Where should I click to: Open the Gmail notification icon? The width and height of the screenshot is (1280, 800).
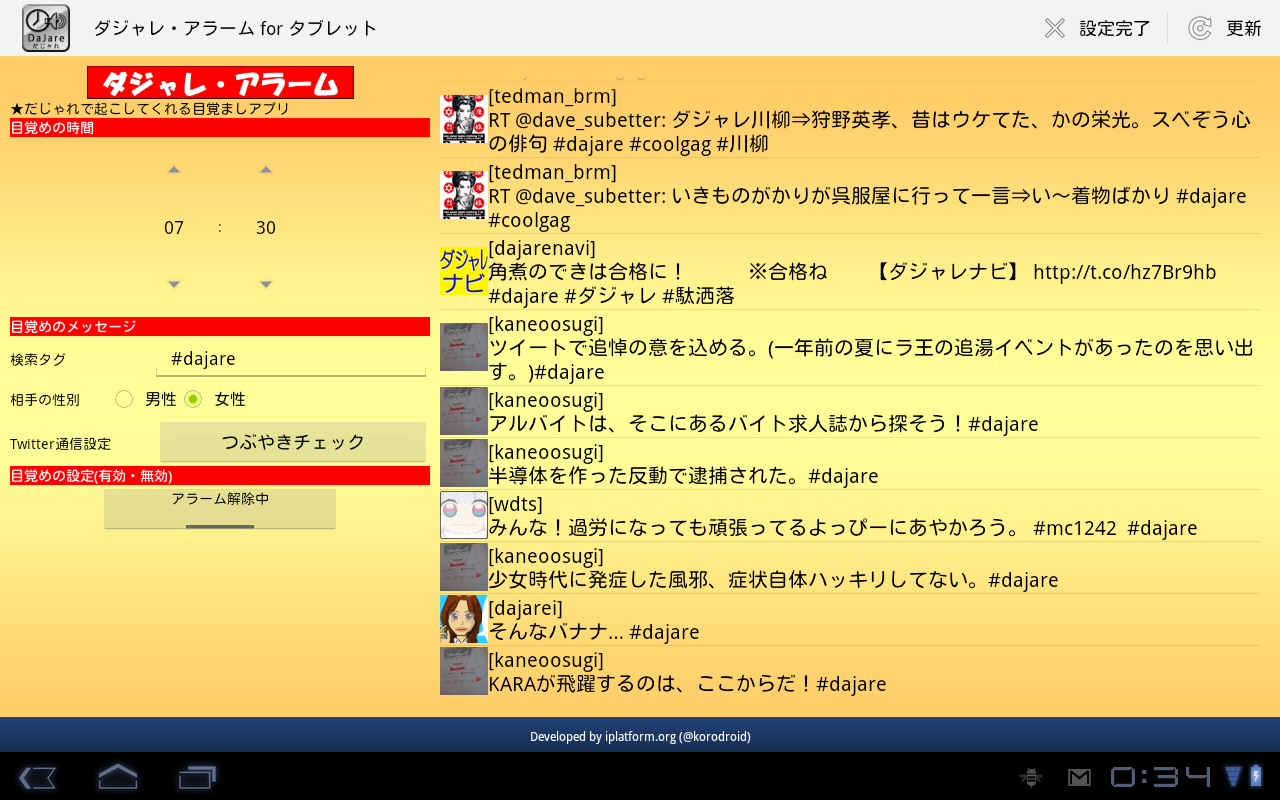click(1079, 777)
